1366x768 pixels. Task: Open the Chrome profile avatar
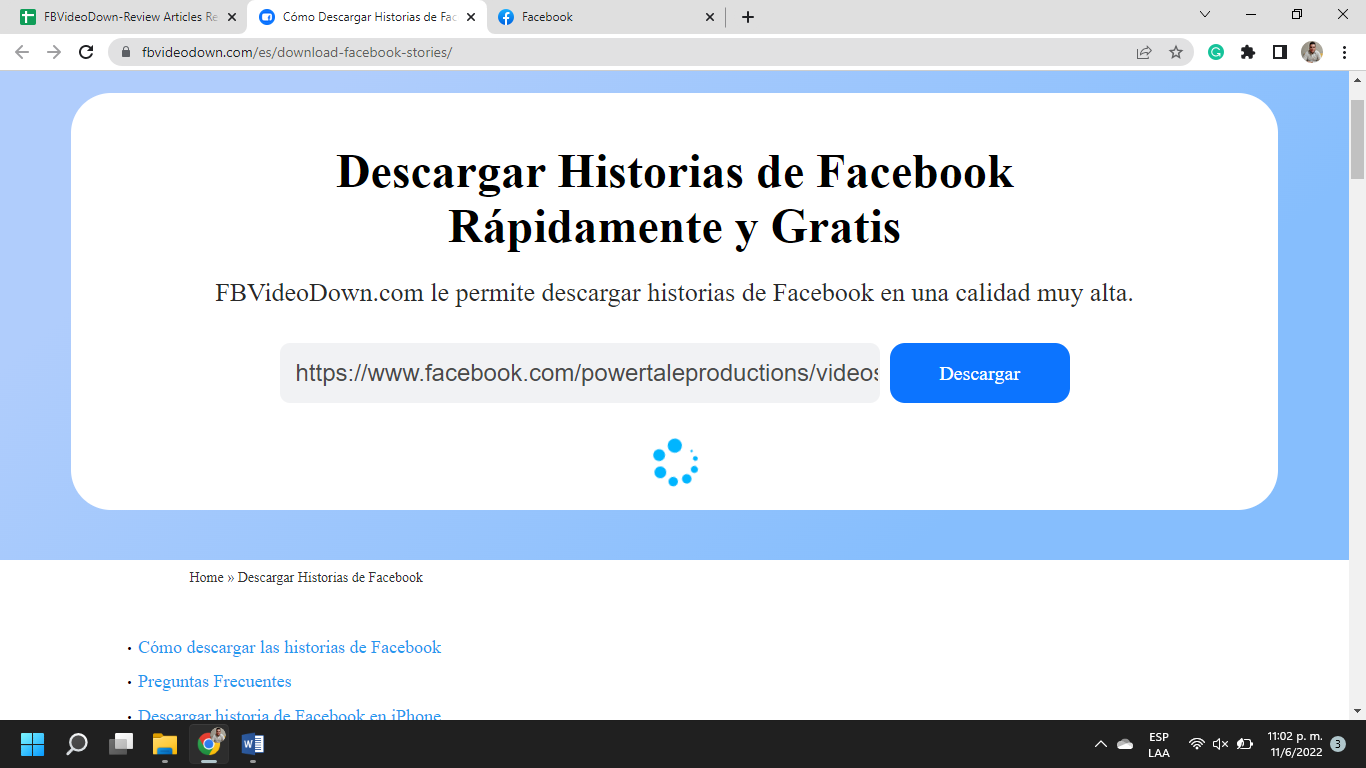(1312, 52)
